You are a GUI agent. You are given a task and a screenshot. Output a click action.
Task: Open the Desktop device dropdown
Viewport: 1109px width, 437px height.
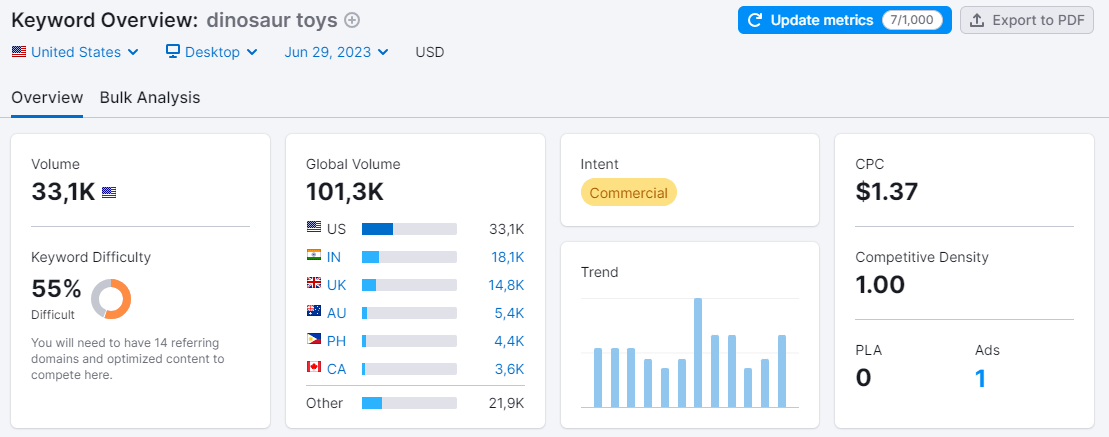(212, 52)
